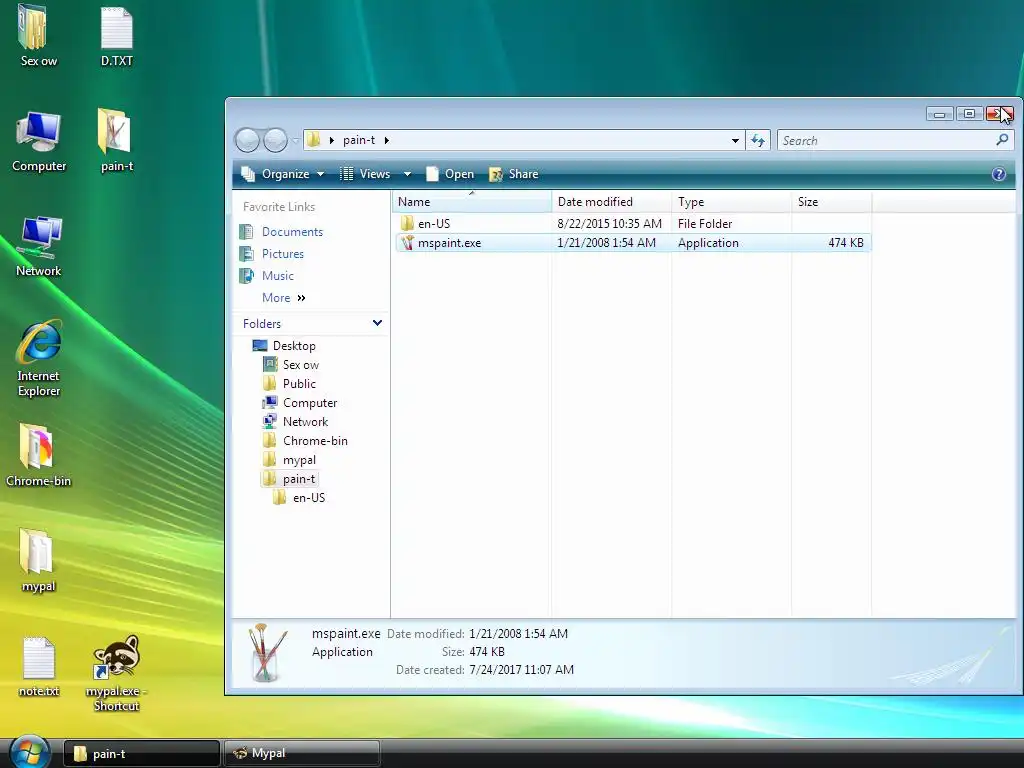Sort by the Size column header

(831, 202)
